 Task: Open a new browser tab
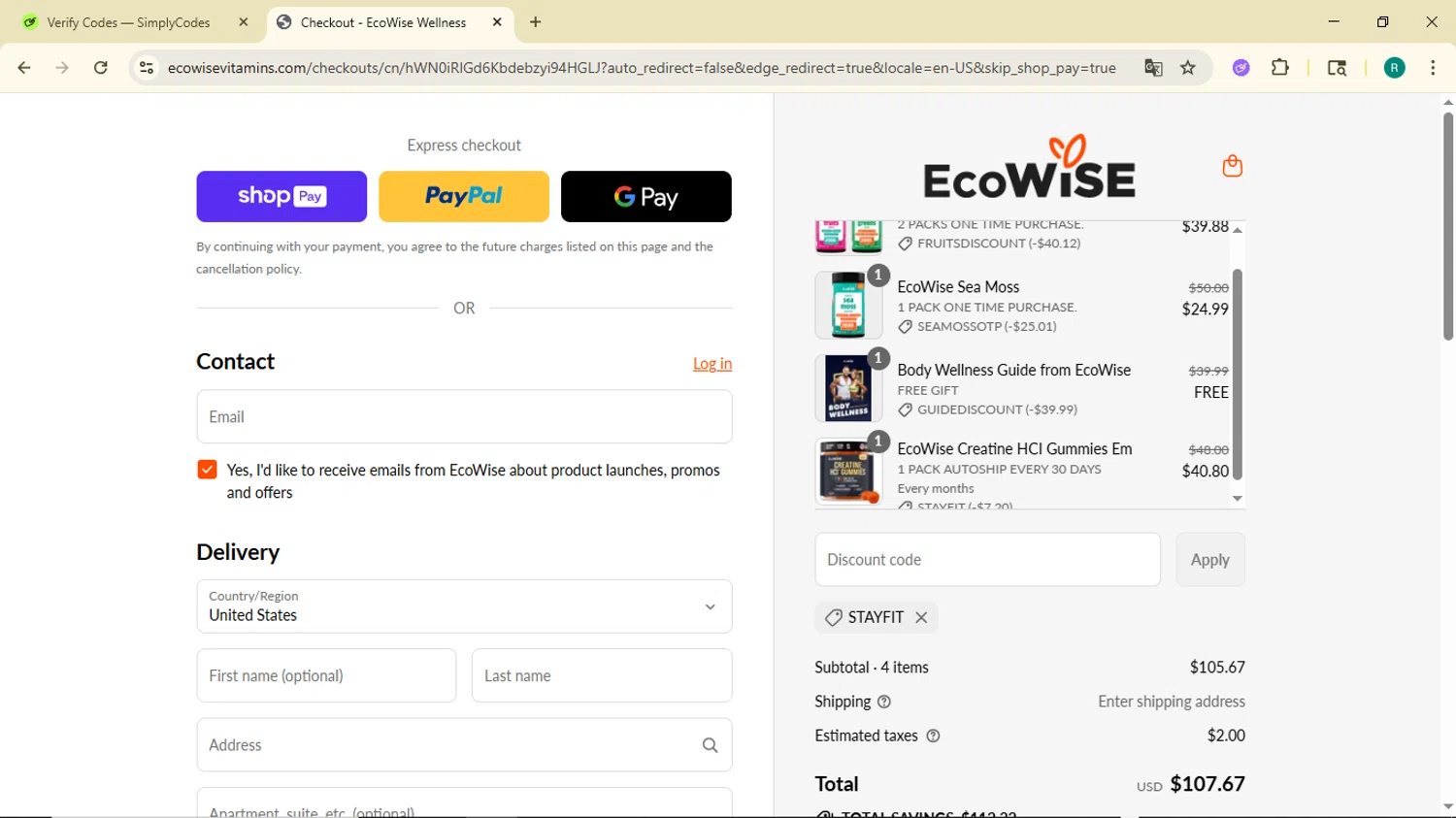point(536,22)
